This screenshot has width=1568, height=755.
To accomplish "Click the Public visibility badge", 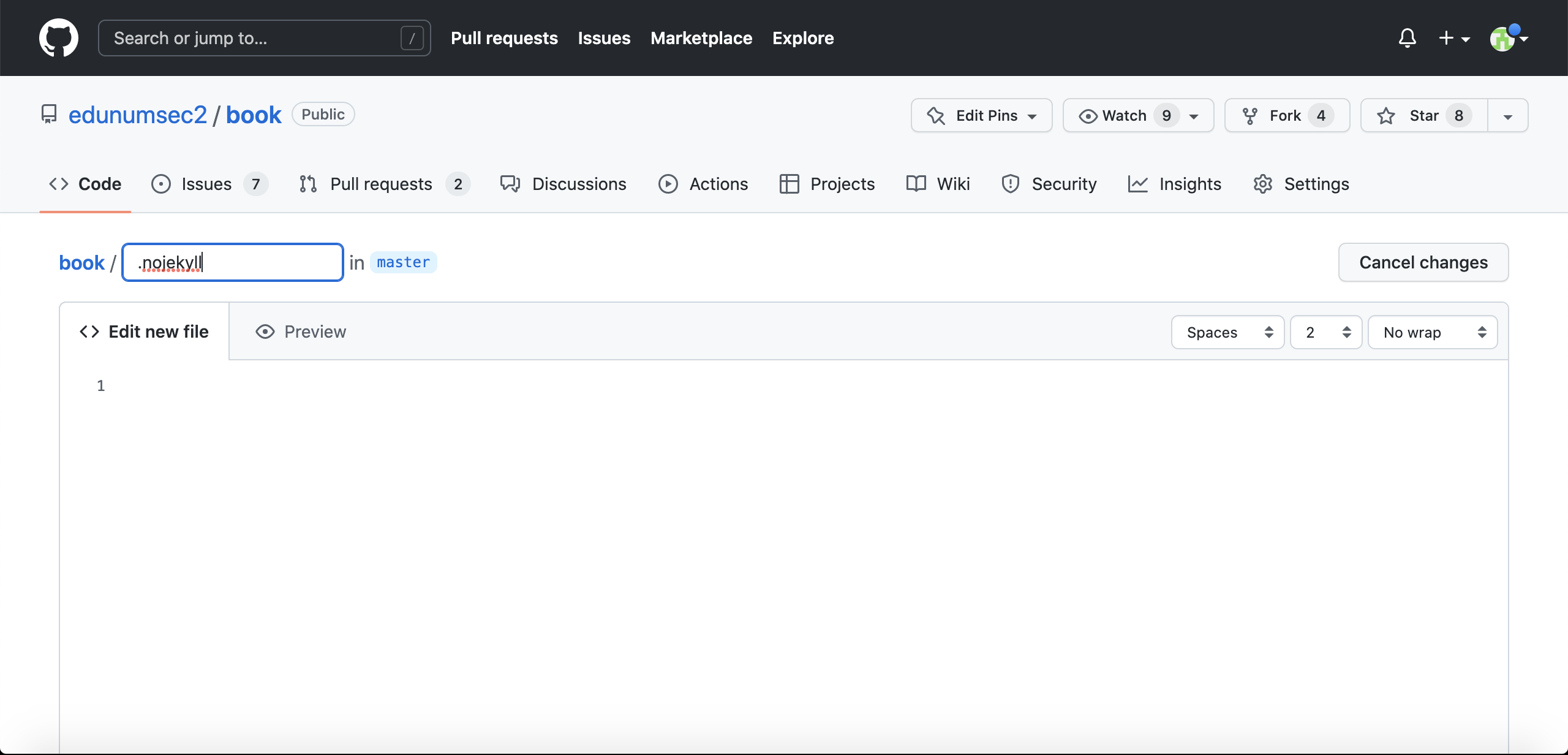I will pos(323,114).
